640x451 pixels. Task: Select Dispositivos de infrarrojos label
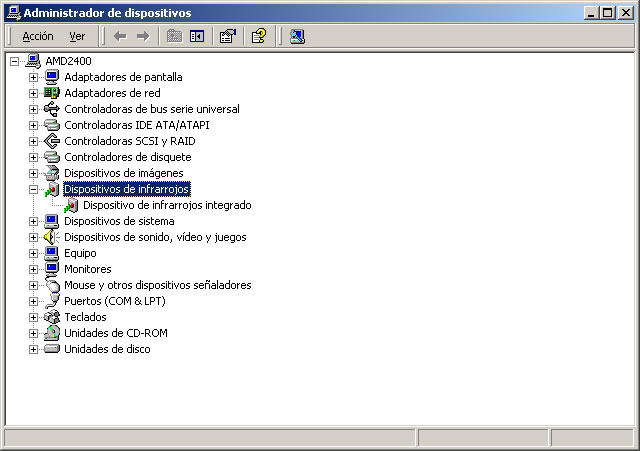click(127, 189)
